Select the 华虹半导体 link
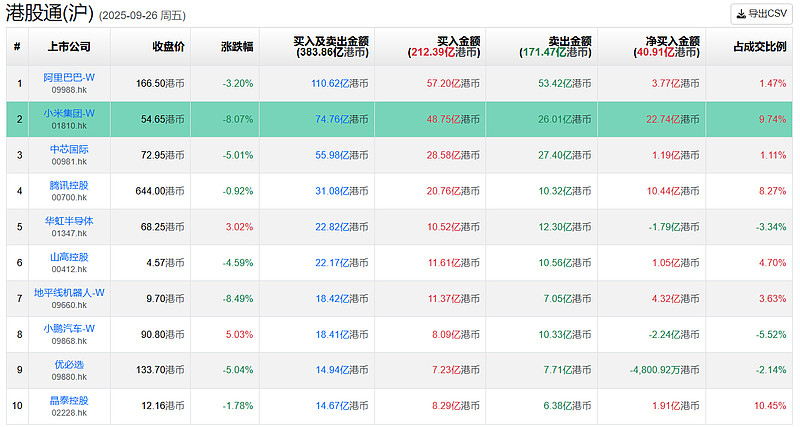 tap(69, 221)
